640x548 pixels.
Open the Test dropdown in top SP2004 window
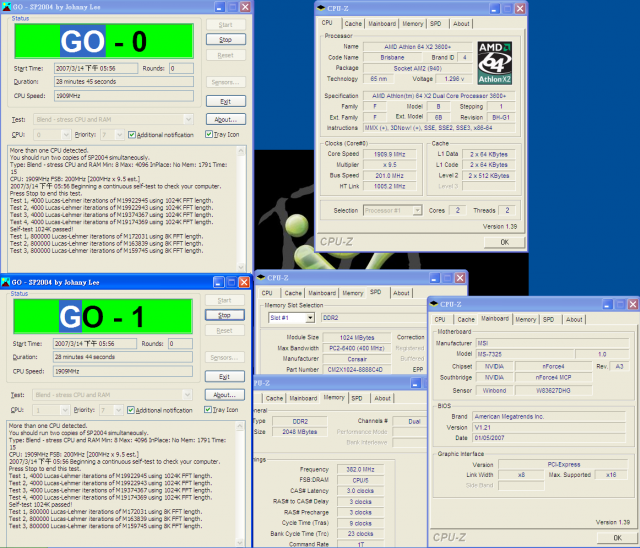188,120
